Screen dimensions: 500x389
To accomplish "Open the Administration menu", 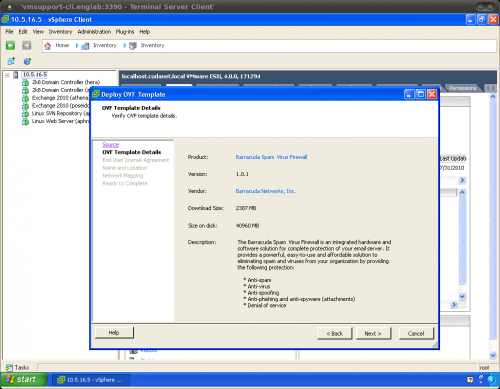I will pos(94,32).
